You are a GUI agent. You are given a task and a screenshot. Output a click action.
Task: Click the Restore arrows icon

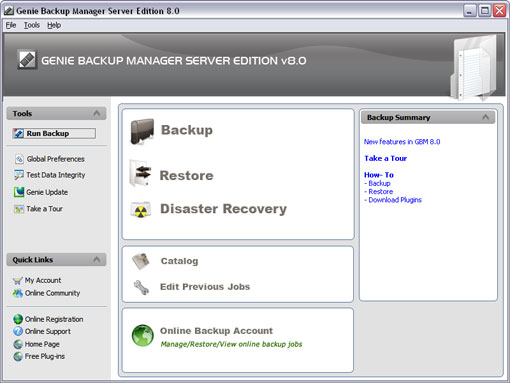tap(141, 173)
